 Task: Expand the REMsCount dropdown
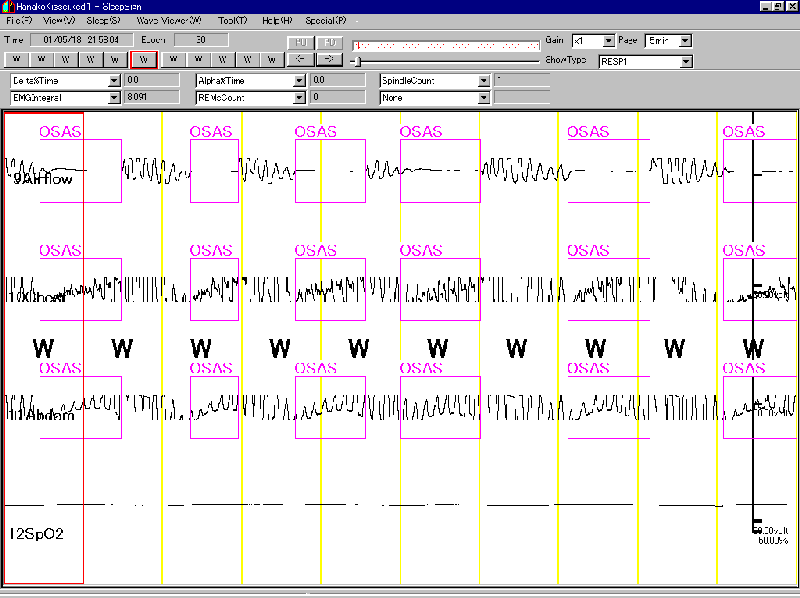click(299, 97)
